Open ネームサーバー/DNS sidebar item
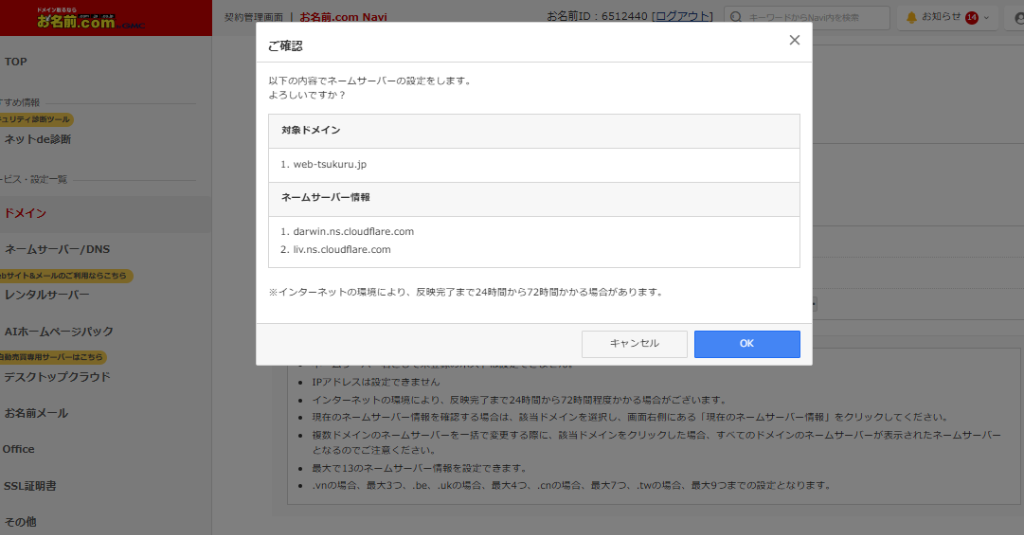Screen dimensions: 1024x535 tap(57, 249)
